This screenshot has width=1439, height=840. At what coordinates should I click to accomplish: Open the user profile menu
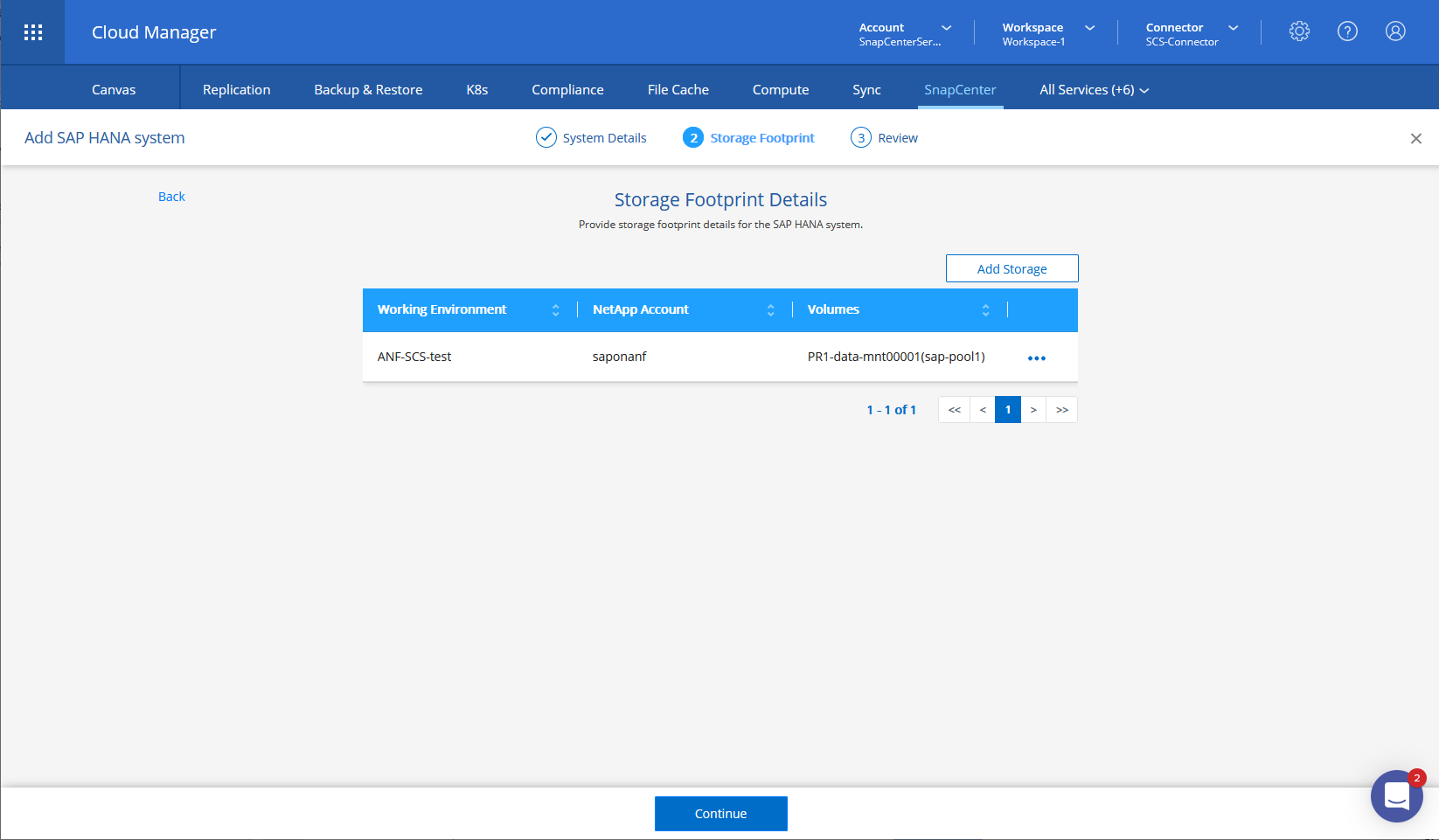pos(1395,31)
